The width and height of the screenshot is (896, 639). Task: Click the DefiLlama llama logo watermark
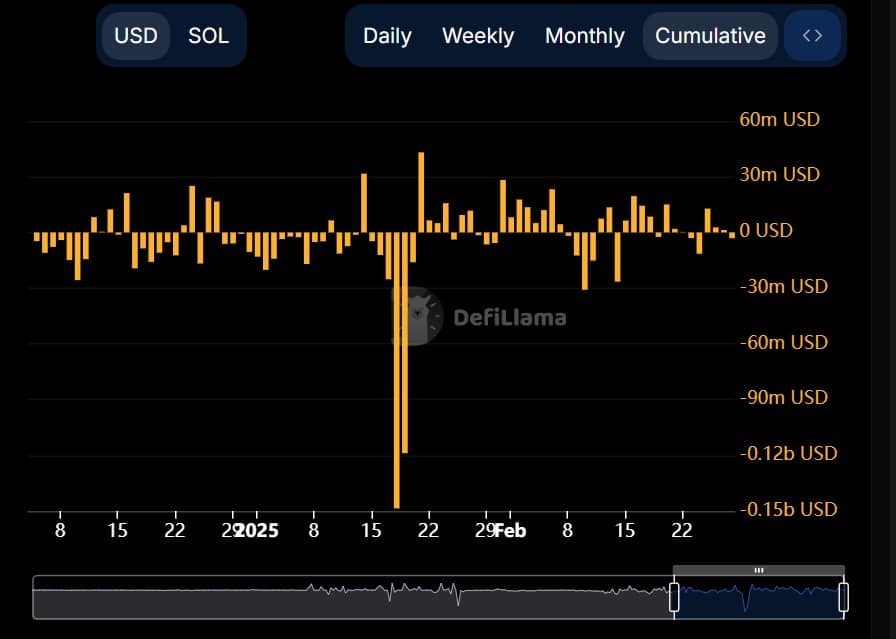pyautogui.click(x=417, y=316)
